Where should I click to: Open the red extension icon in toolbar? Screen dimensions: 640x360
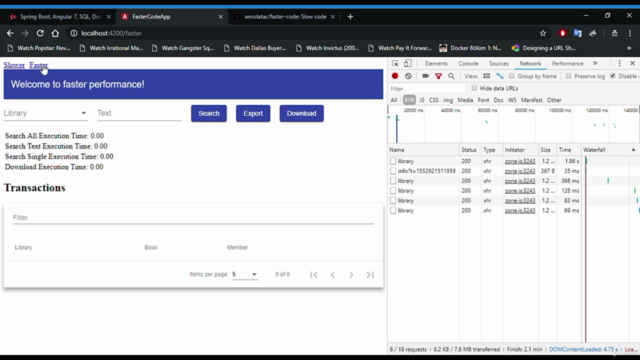(x=562, y=33)
